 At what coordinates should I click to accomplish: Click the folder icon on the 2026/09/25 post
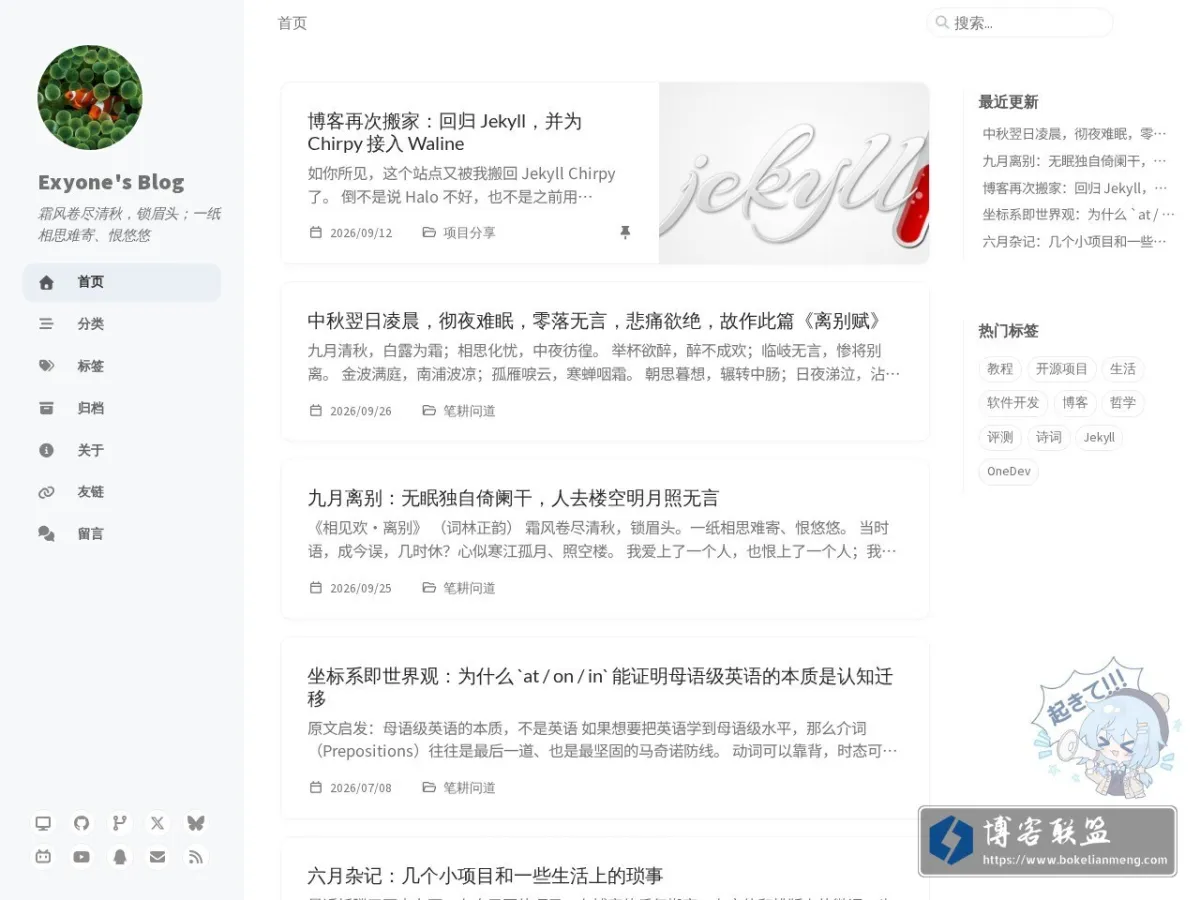(x=429, y=588)
